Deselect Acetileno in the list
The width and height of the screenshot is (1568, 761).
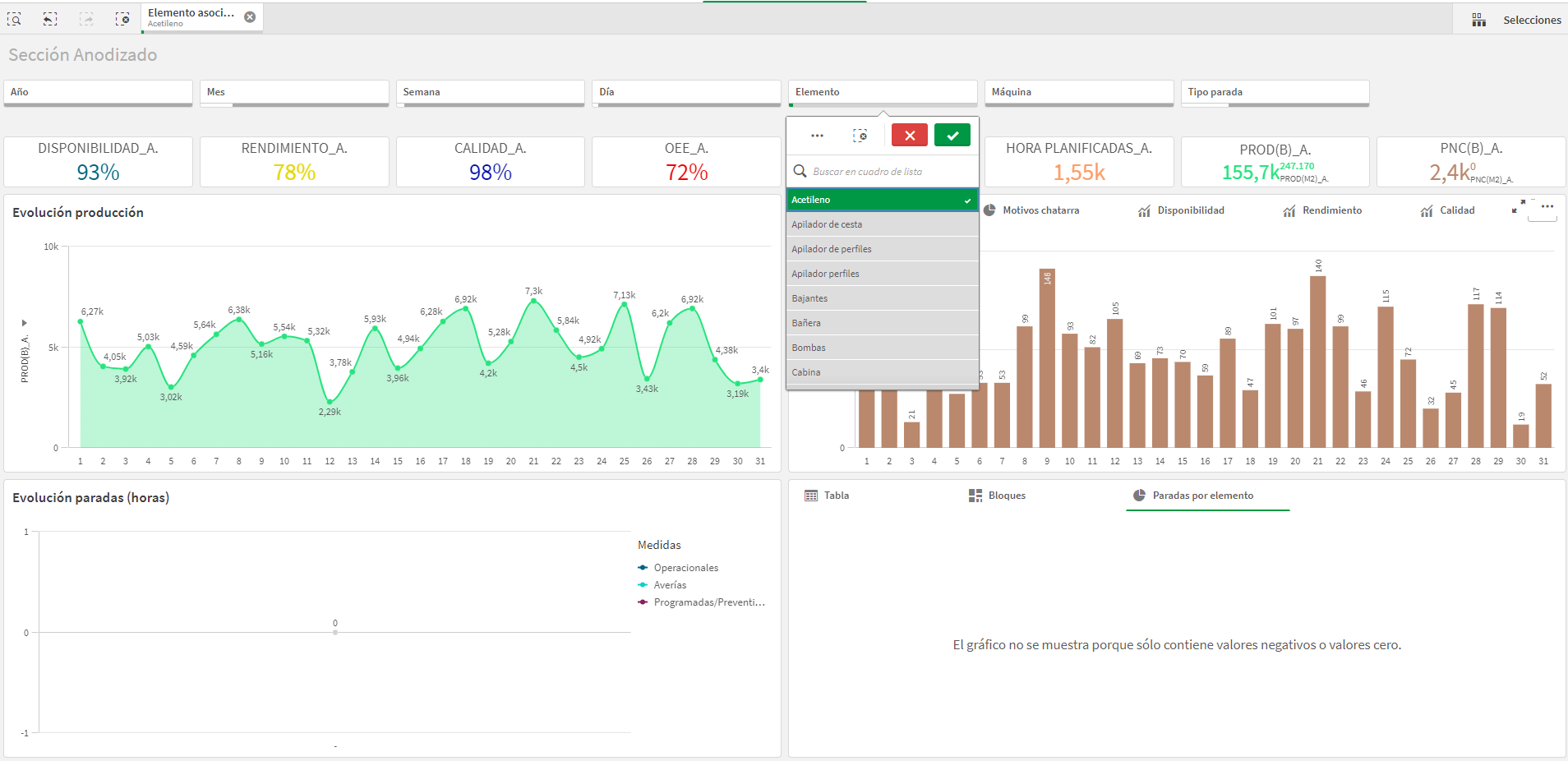[883, 200]
